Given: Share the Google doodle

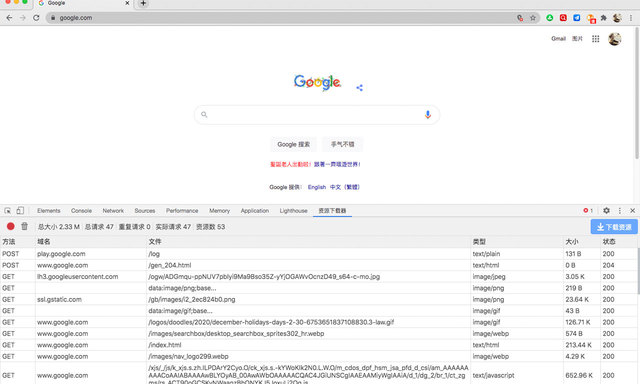Looking at the screenshot, I should point(360,87).
